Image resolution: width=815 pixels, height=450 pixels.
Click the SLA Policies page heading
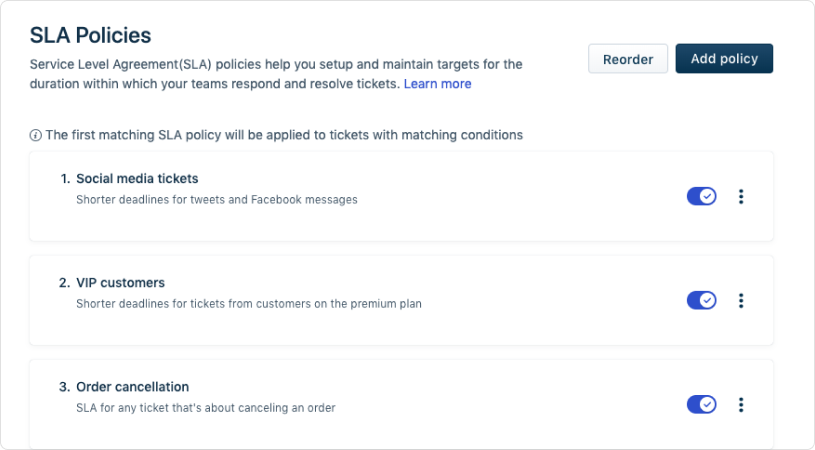pyautogui.click(x=90, y=35)
